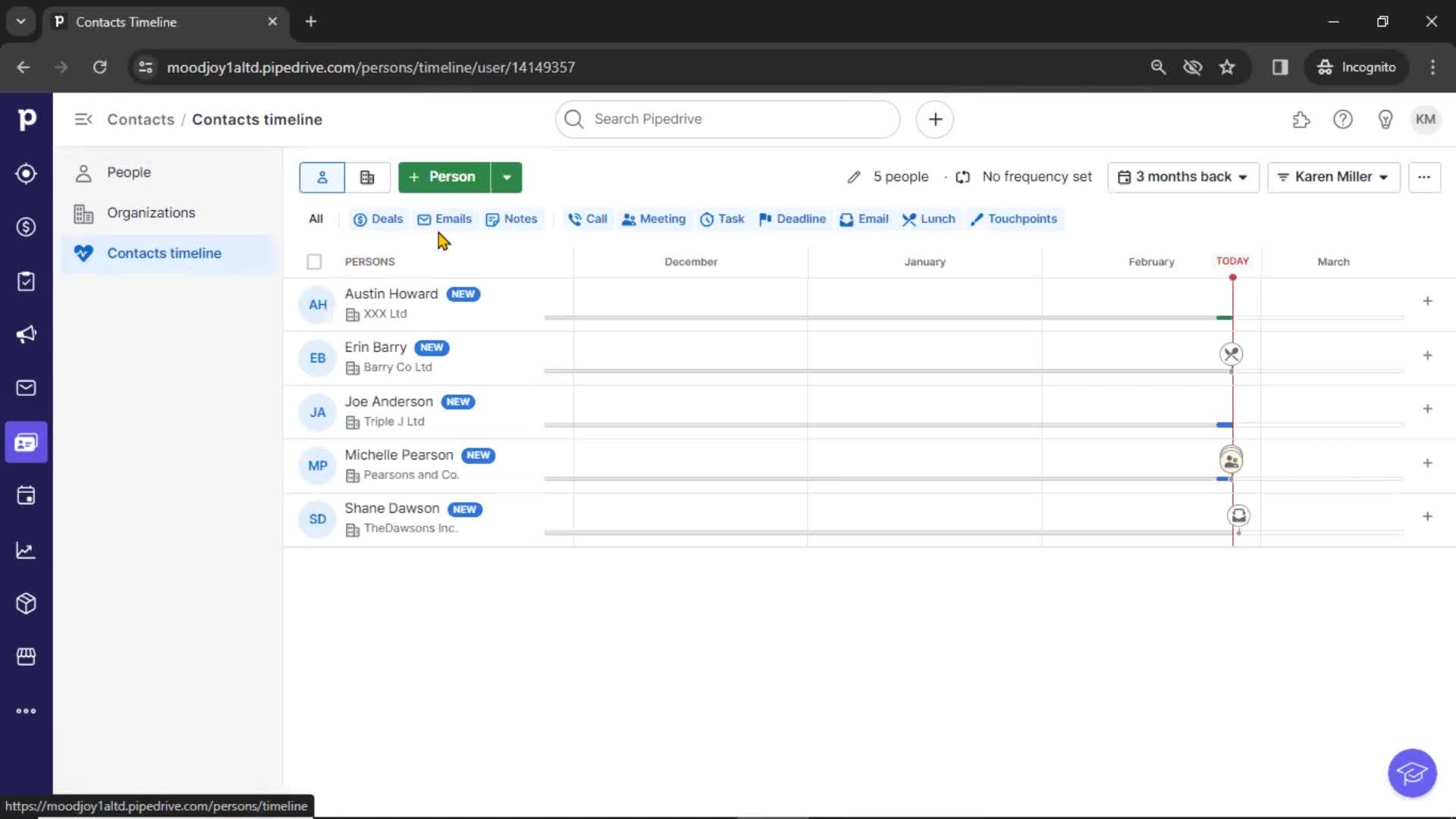1456x819 pixels.
Task: Open the academy graduation cap widget
Action: click(x=1412, y=773)
